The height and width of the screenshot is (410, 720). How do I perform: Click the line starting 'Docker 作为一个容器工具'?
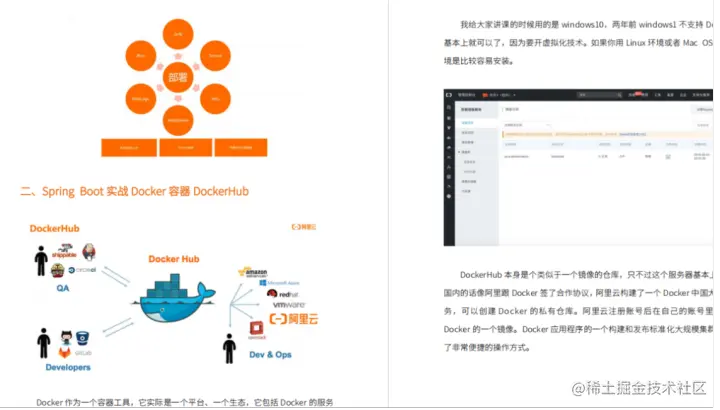click(185, 403)
